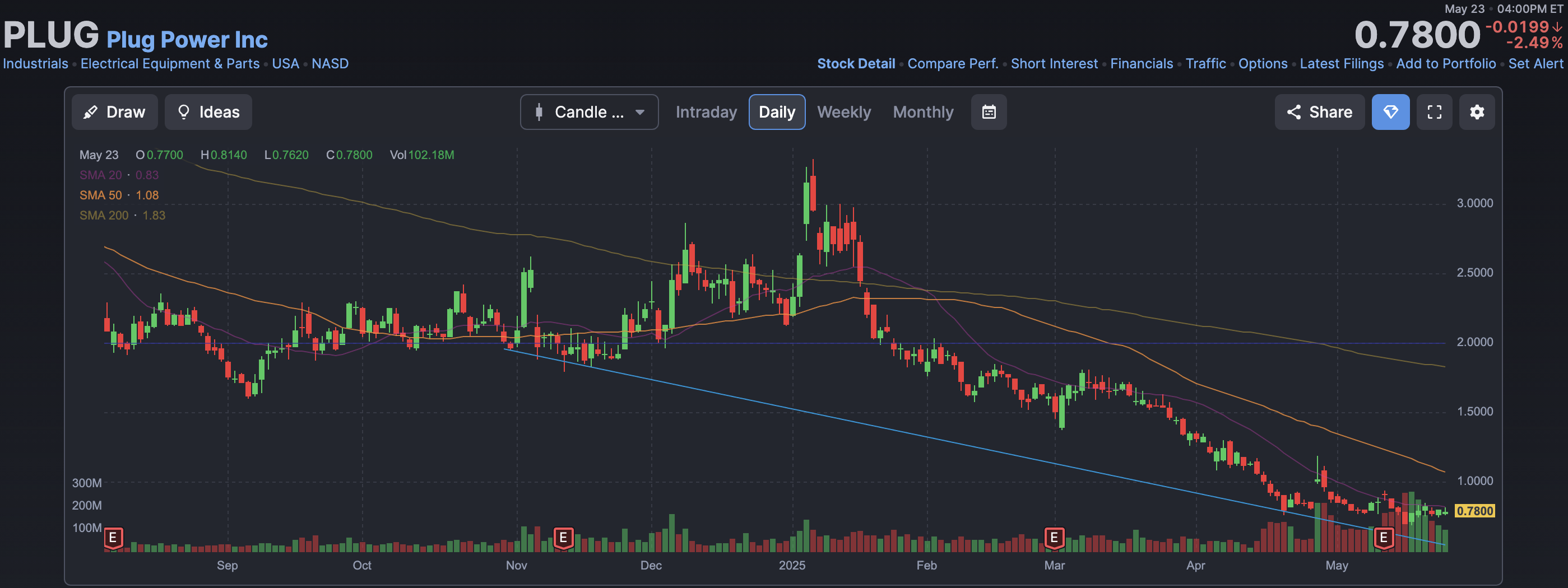Open Traffic link
1568x588 pixels.
1205,64
